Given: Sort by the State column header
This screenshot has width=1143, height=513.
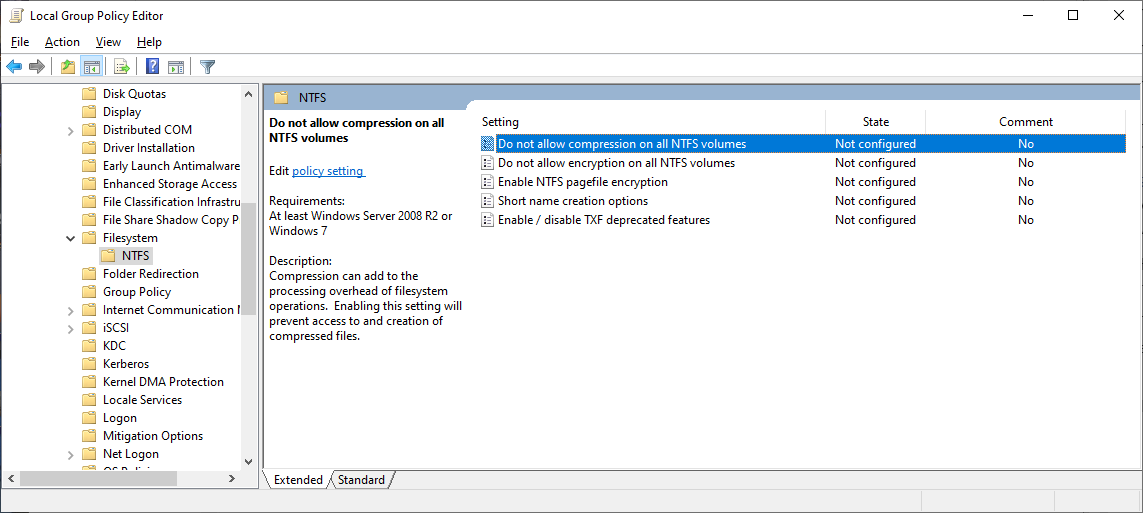Looking at the screenshot, I should click(x=875, y=122).
